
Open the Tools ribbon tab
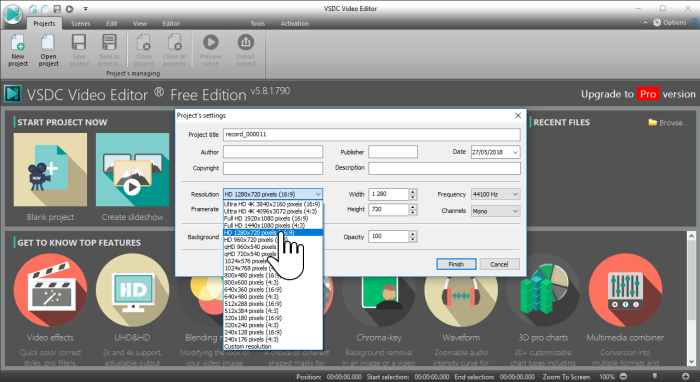258,23
